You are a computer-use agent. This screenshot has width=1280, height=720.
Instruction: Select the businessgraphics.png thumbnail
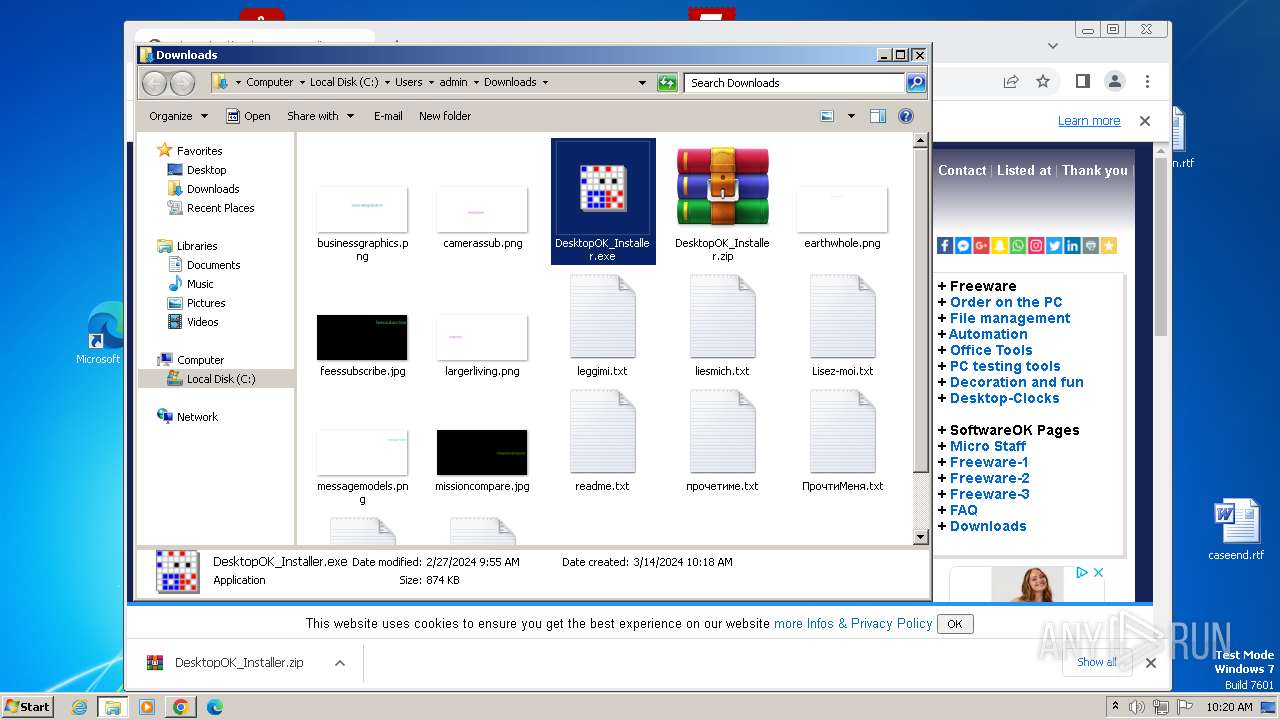362,209
